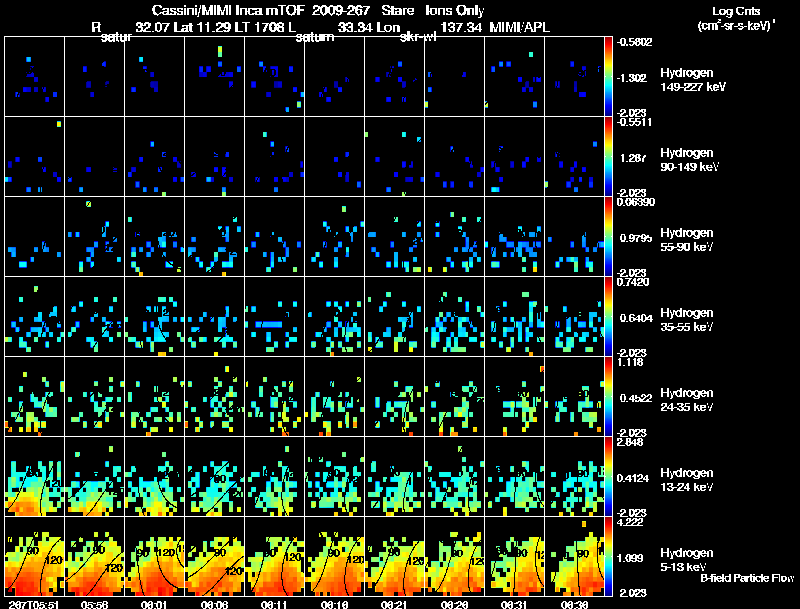The width and height of the screenshot is (800, 609).
Task: Select the Hydrogen 35-55 keV row label
Action: coord(687,320)
